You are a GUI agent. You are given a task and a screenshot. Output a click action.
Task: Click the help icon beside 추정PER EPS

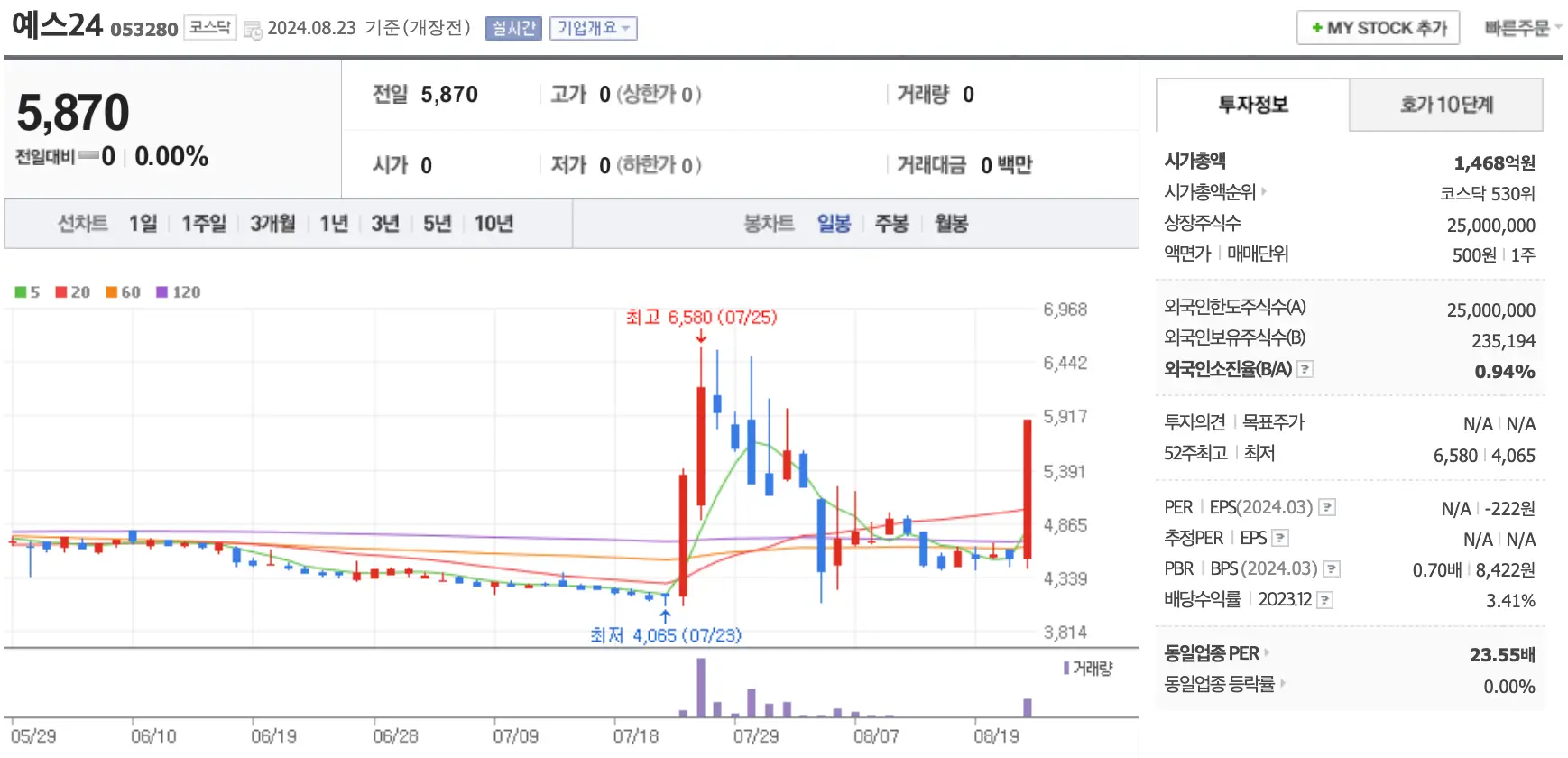(1279, 538)
